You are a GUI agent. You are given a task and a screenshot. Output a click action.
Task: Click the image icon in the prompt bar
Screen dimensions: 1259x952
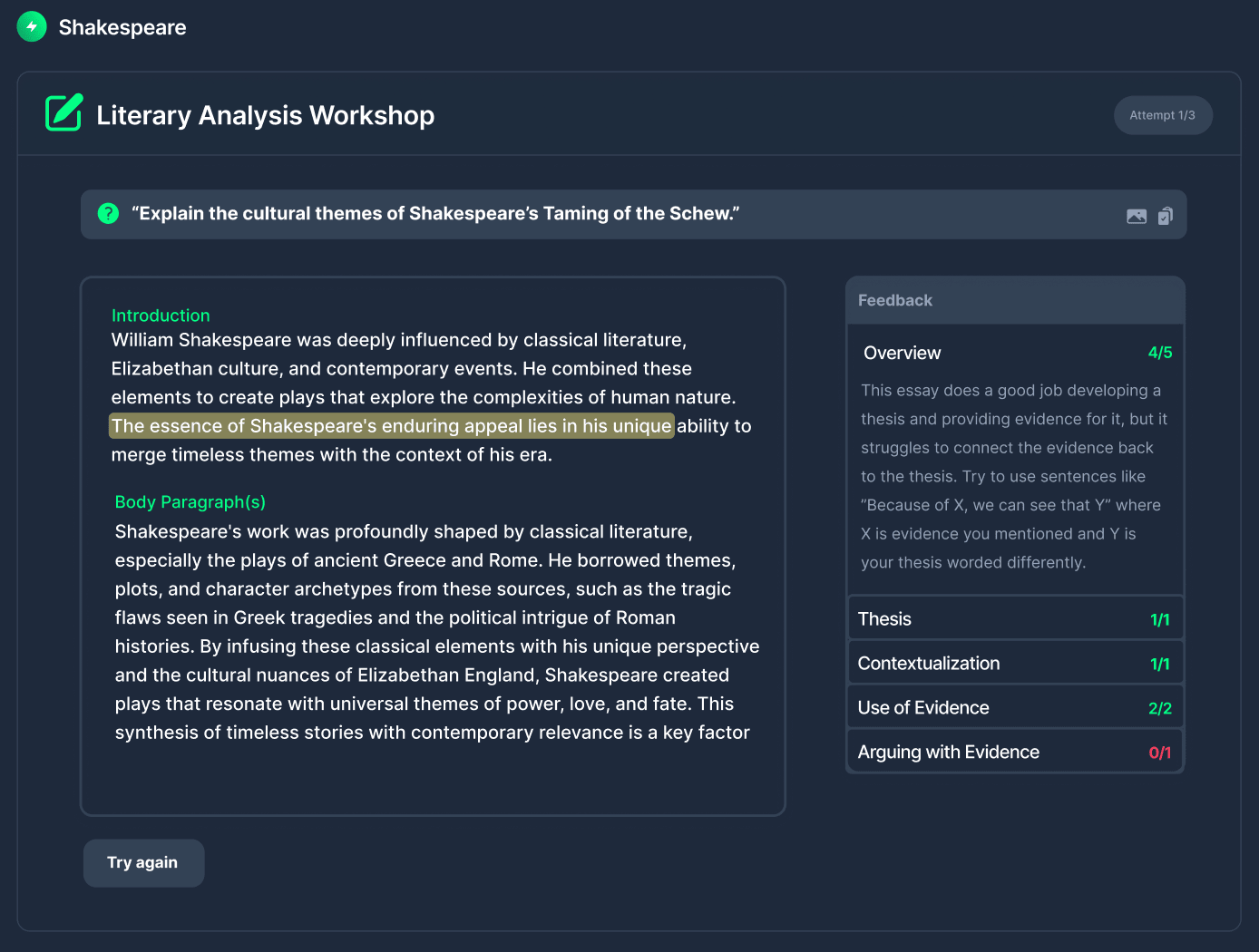[1137, 216]
